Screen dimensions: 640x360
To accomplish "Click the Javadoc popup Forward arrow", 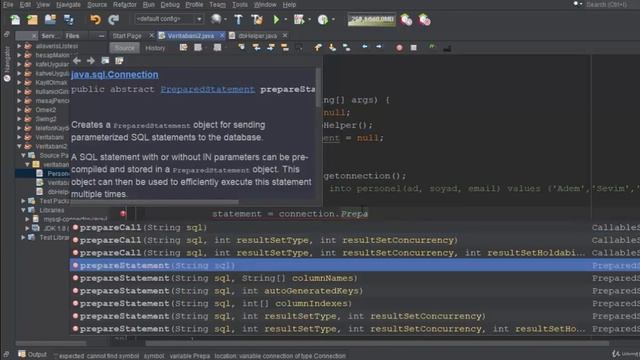I will tap(91, 61).
